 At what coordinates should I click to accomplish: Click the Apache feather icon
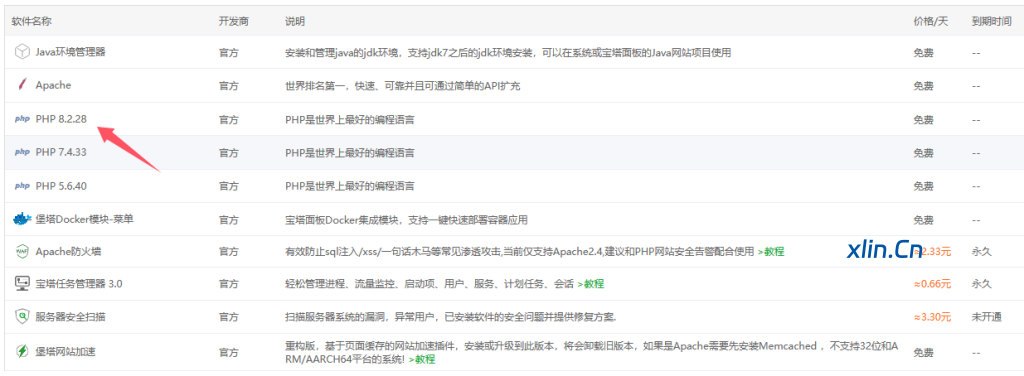(22, 85)
